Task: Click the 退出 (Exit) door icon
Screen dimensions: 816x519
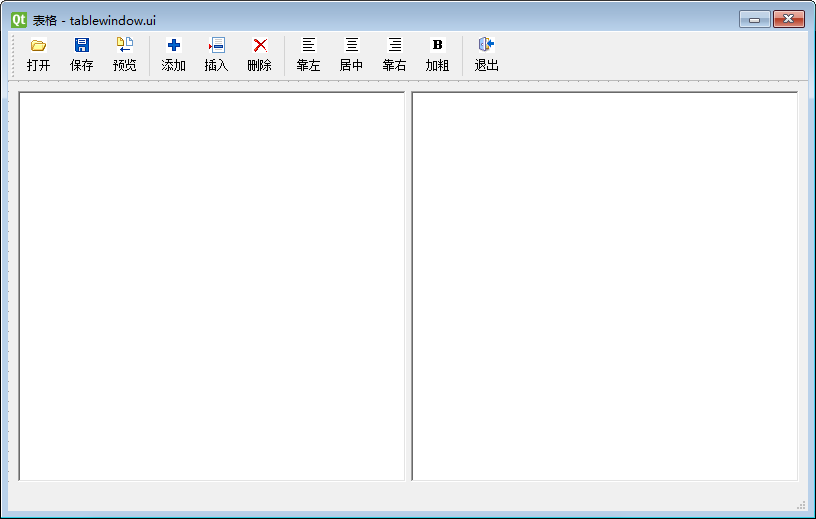Action: point(487,45)
